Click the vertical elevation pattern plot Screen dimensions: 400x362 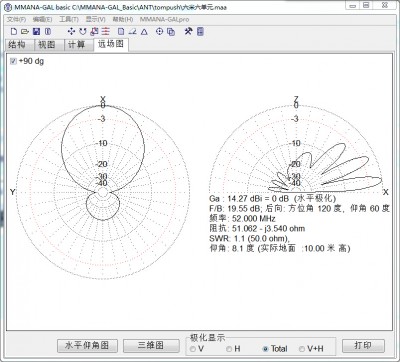[296, 148]
